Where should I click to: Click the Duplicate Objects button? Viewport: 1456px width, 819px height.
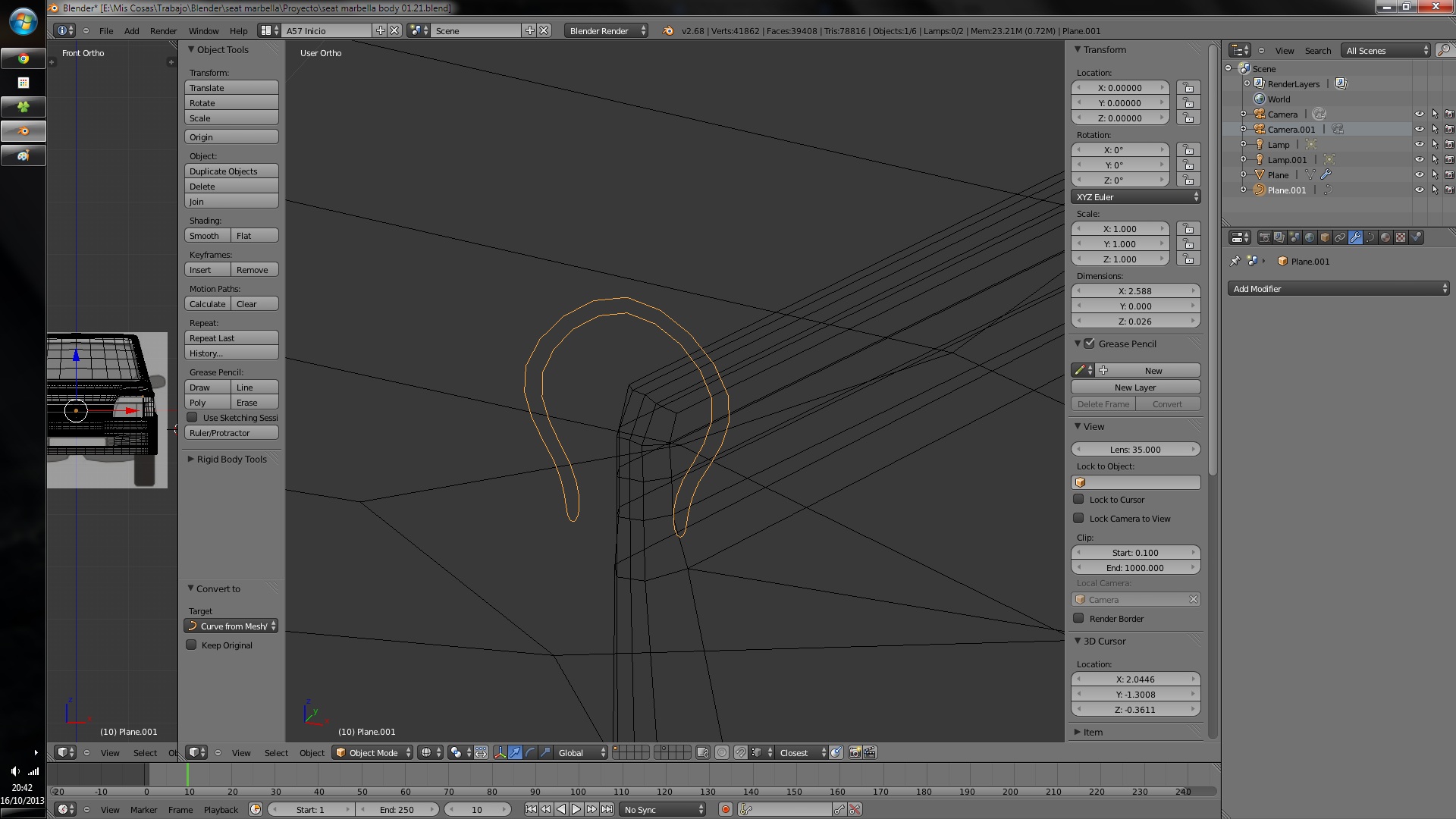point(231,171)
